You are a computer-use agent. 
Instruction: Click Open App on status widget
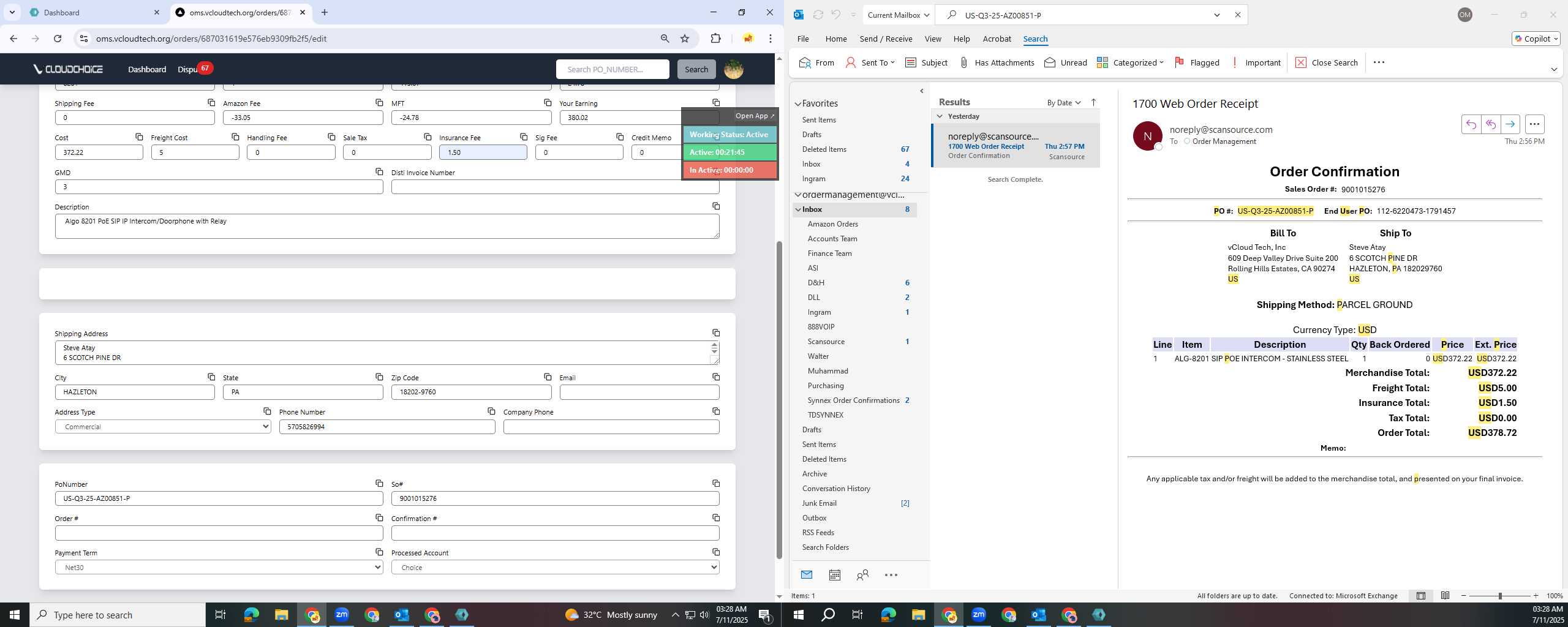[755, 116]
